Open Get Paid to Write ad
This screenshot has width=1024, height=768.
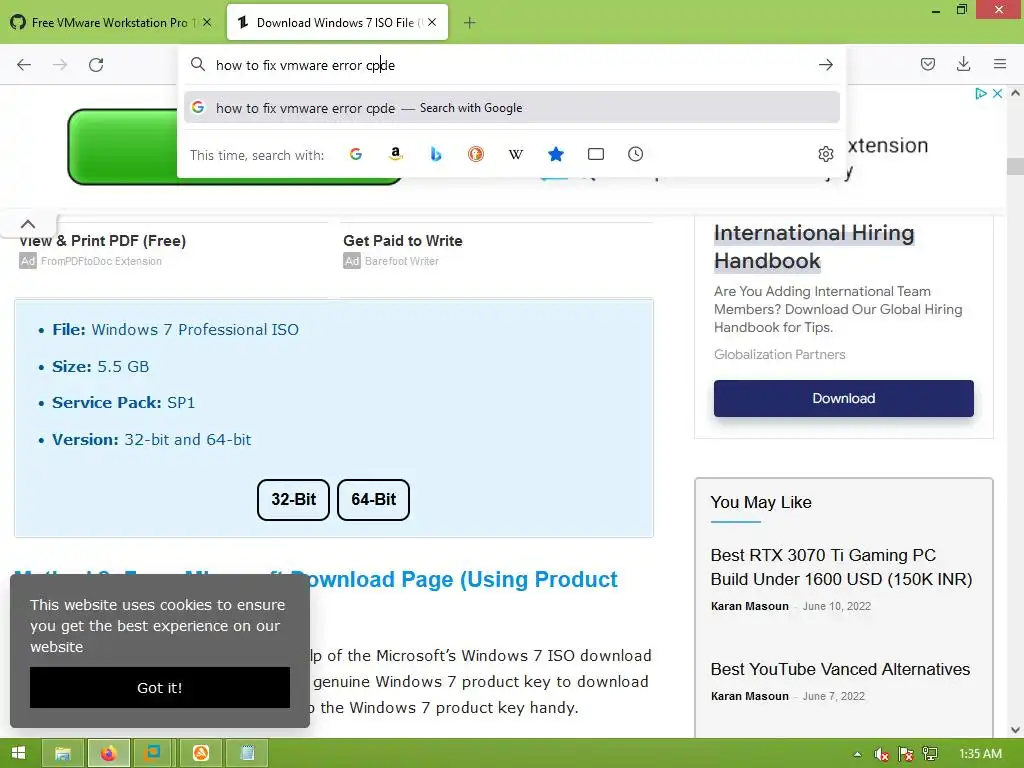click(403, 241)
